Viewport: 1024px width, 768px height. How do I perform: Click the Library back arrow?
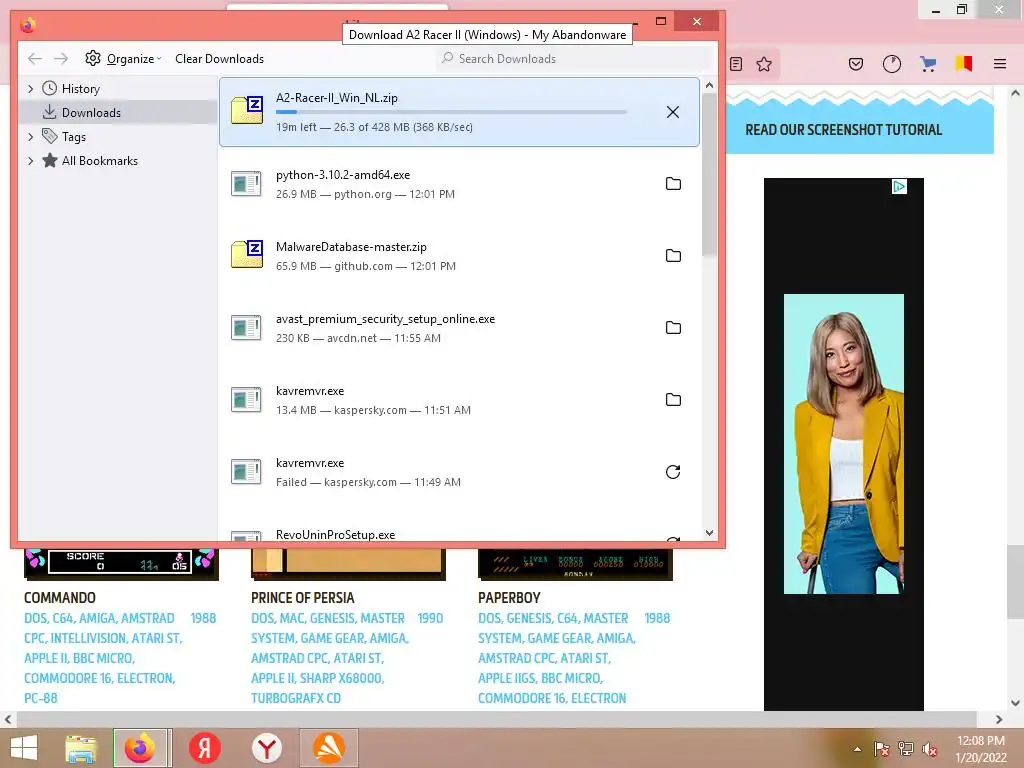(x=35, y=59)
